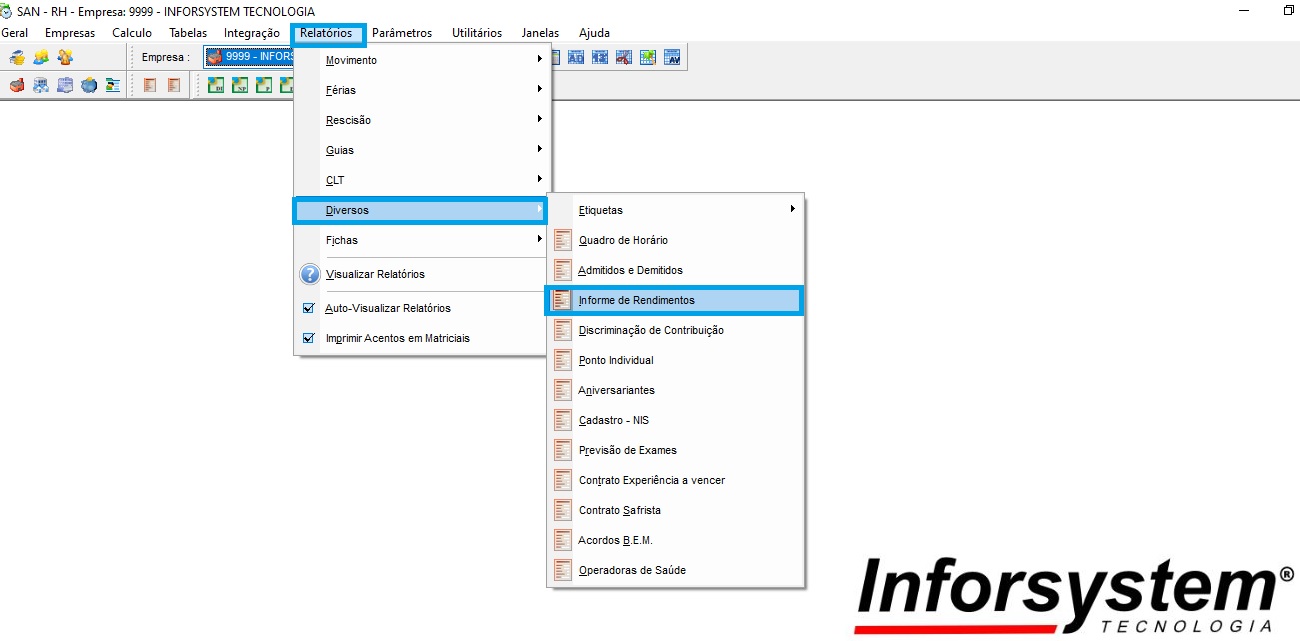Click the 'NP' green toolbar icon
The height and width of the screenshot is (641, 1300).
(240, 85)
